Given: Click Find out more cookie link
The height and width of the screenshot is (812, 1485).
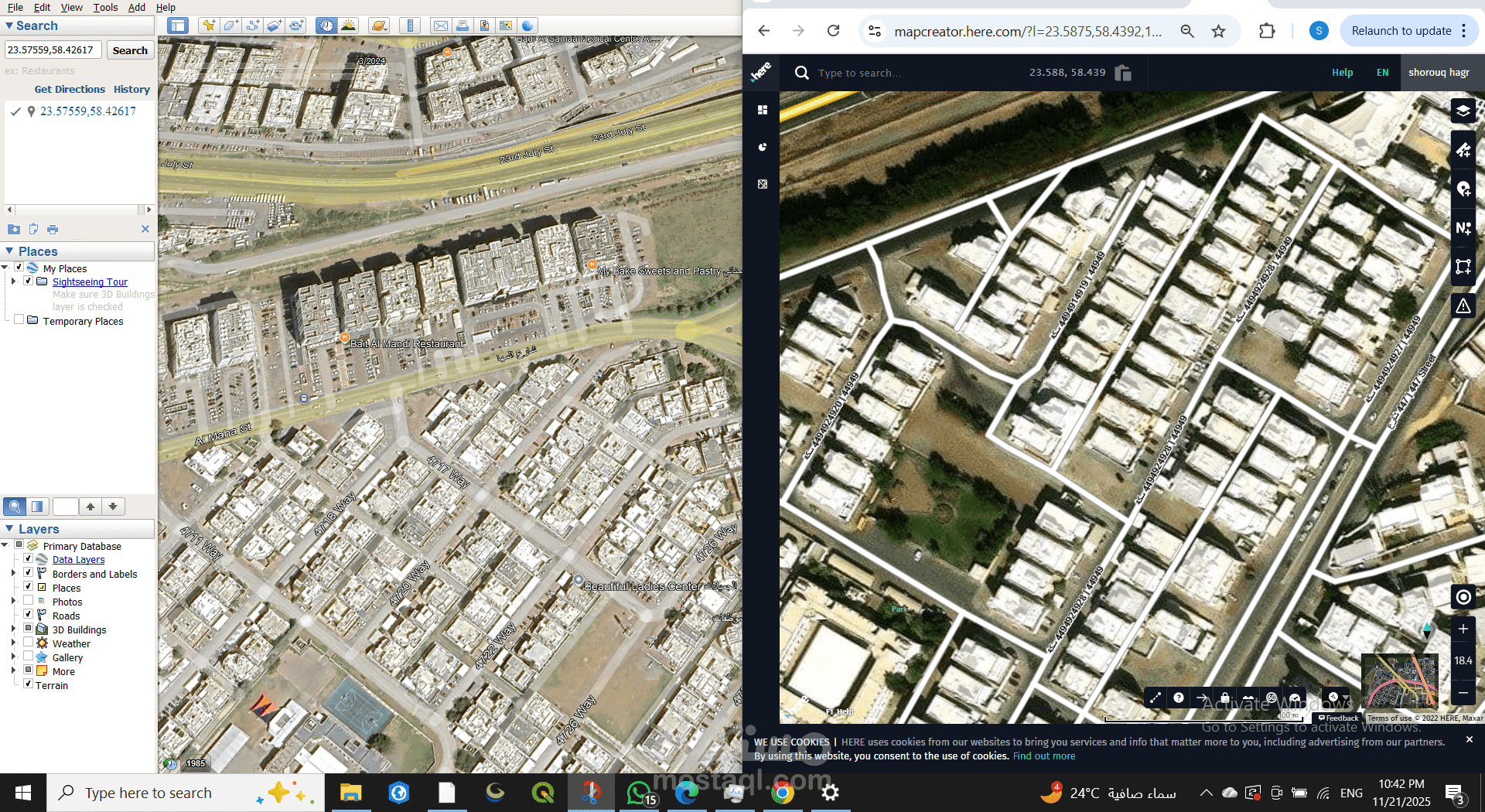Looking at the screenshot, I should pyautogui.click(x=1044, y=756).
